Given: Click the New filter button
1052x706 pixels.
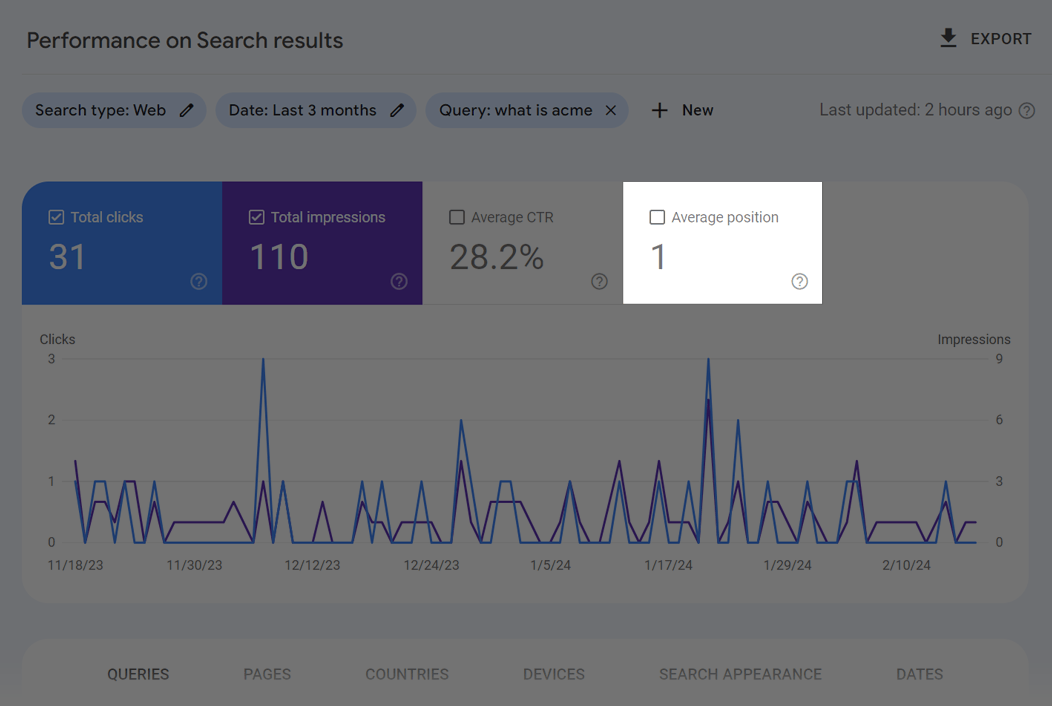Looking at the screenshot, I should (x=683, y=110).
